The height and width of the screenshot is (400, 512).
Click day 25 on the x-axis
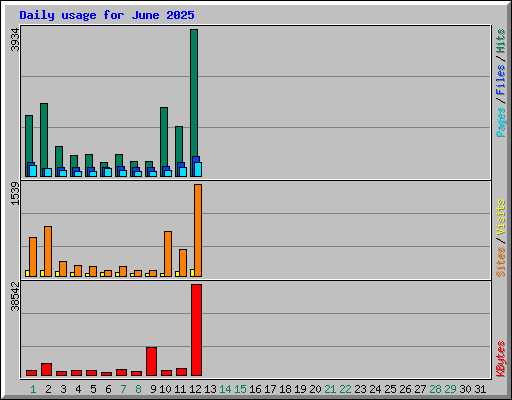point(390,389)
